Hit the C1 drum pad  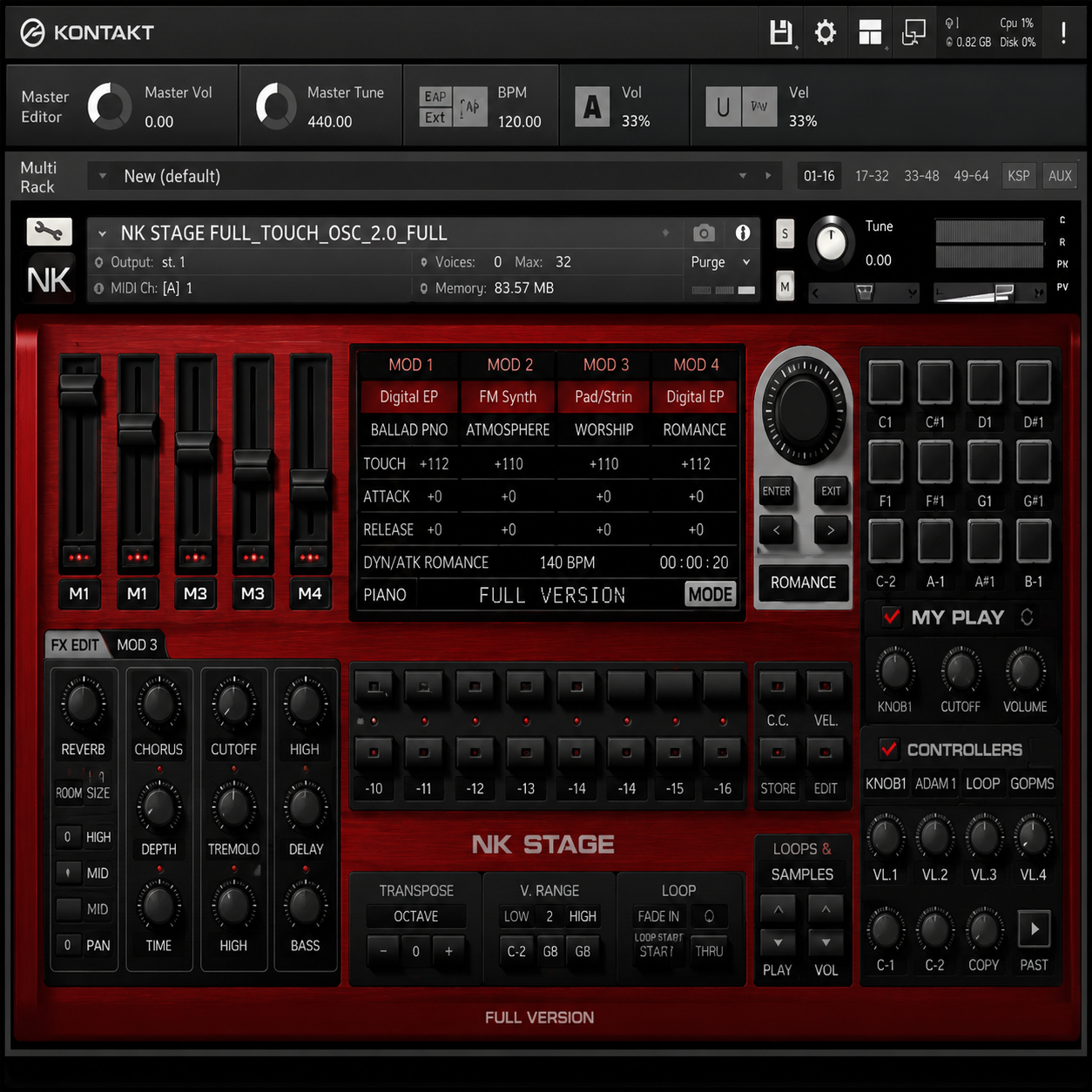point(886,382)
